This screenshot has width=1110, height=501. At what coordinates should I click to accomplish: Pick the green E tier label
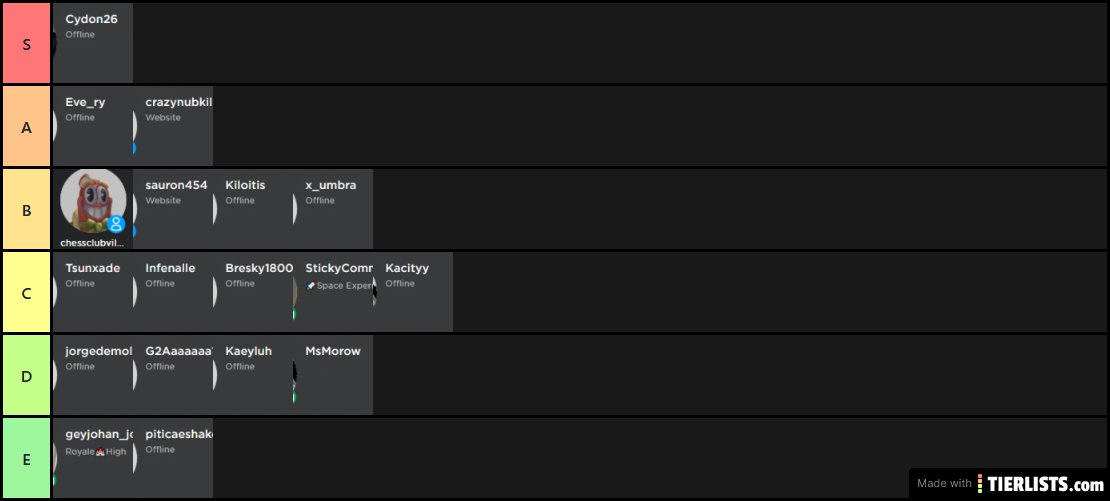pos(26,459)
